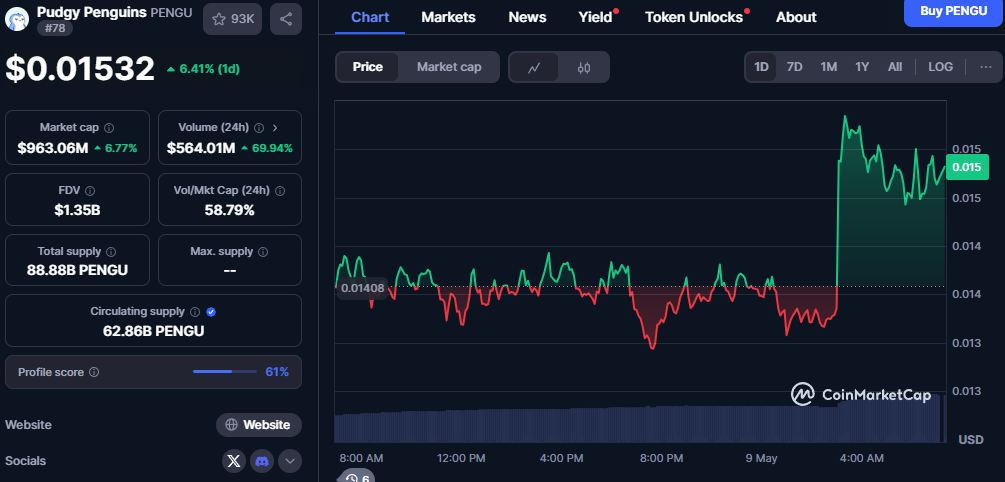This screenshot has height=482, width=1005.
Task: Show Volume (24h) info icon
Action: (259, 128)
